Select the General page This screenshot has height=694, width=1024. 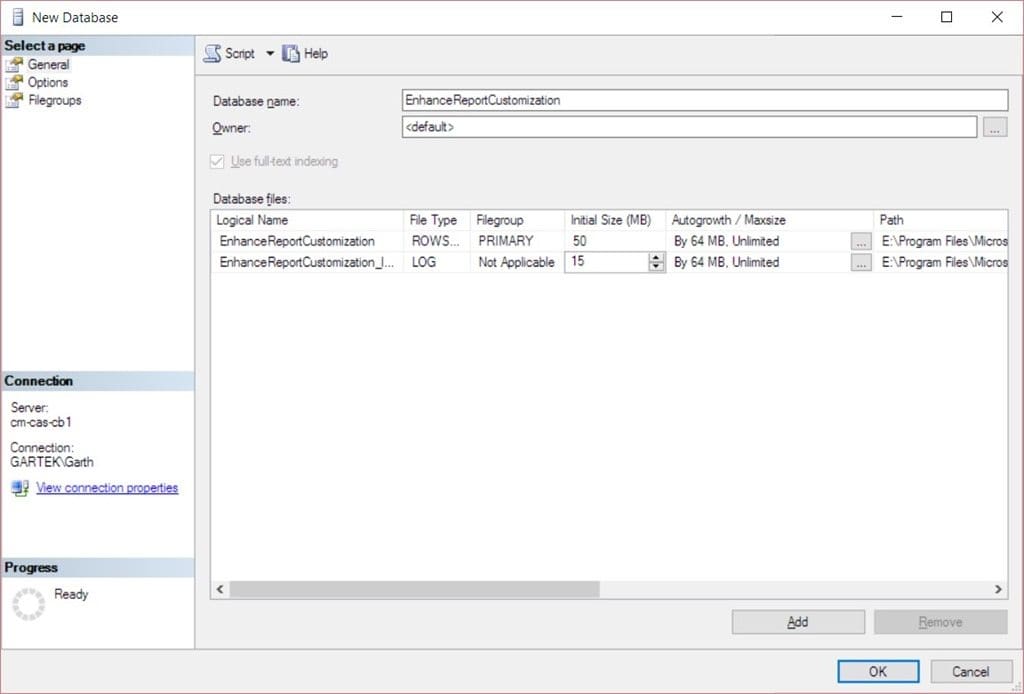48,65
